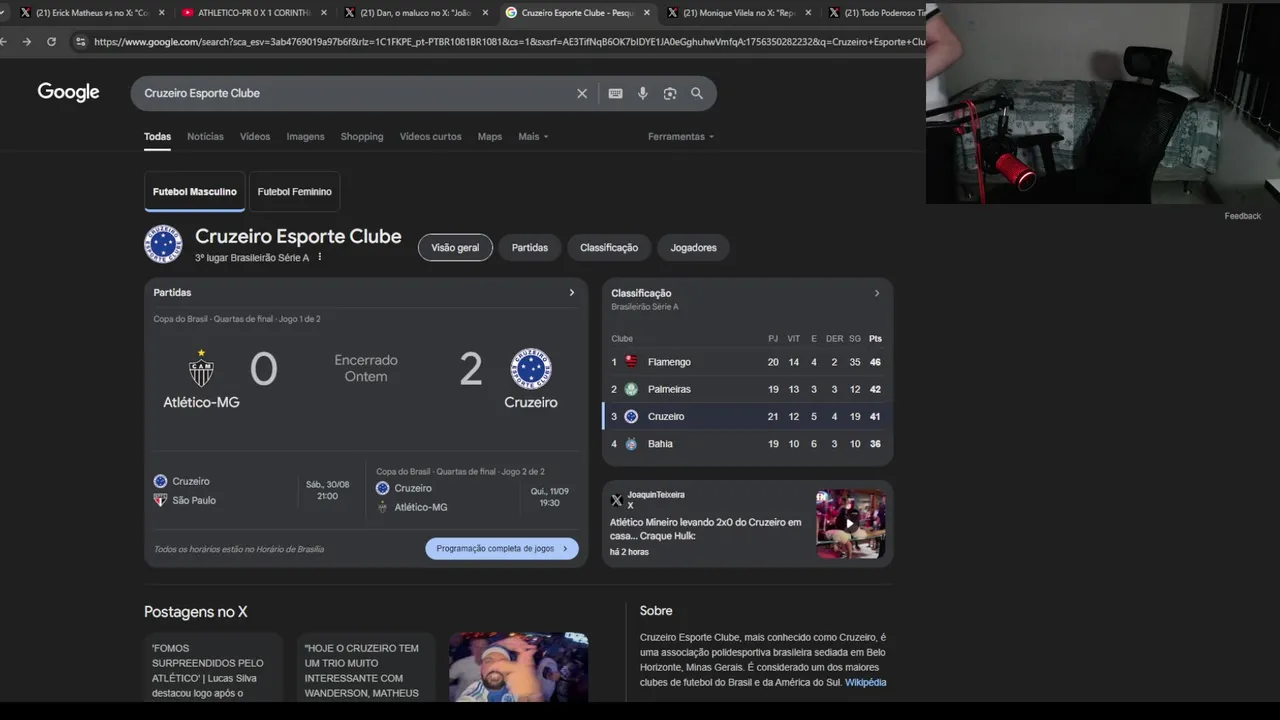Viewport: 1280px width, 720px height.
Task: Click the Bahia crest in the standings table
Action: coord(631,444)
